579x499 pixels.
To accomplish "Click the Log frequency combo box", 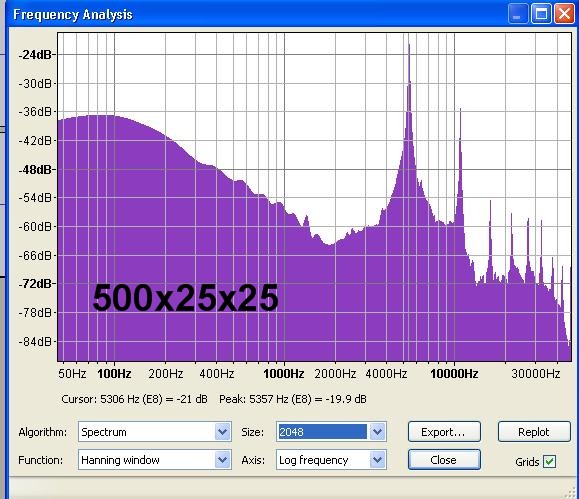I will point(331,459).
